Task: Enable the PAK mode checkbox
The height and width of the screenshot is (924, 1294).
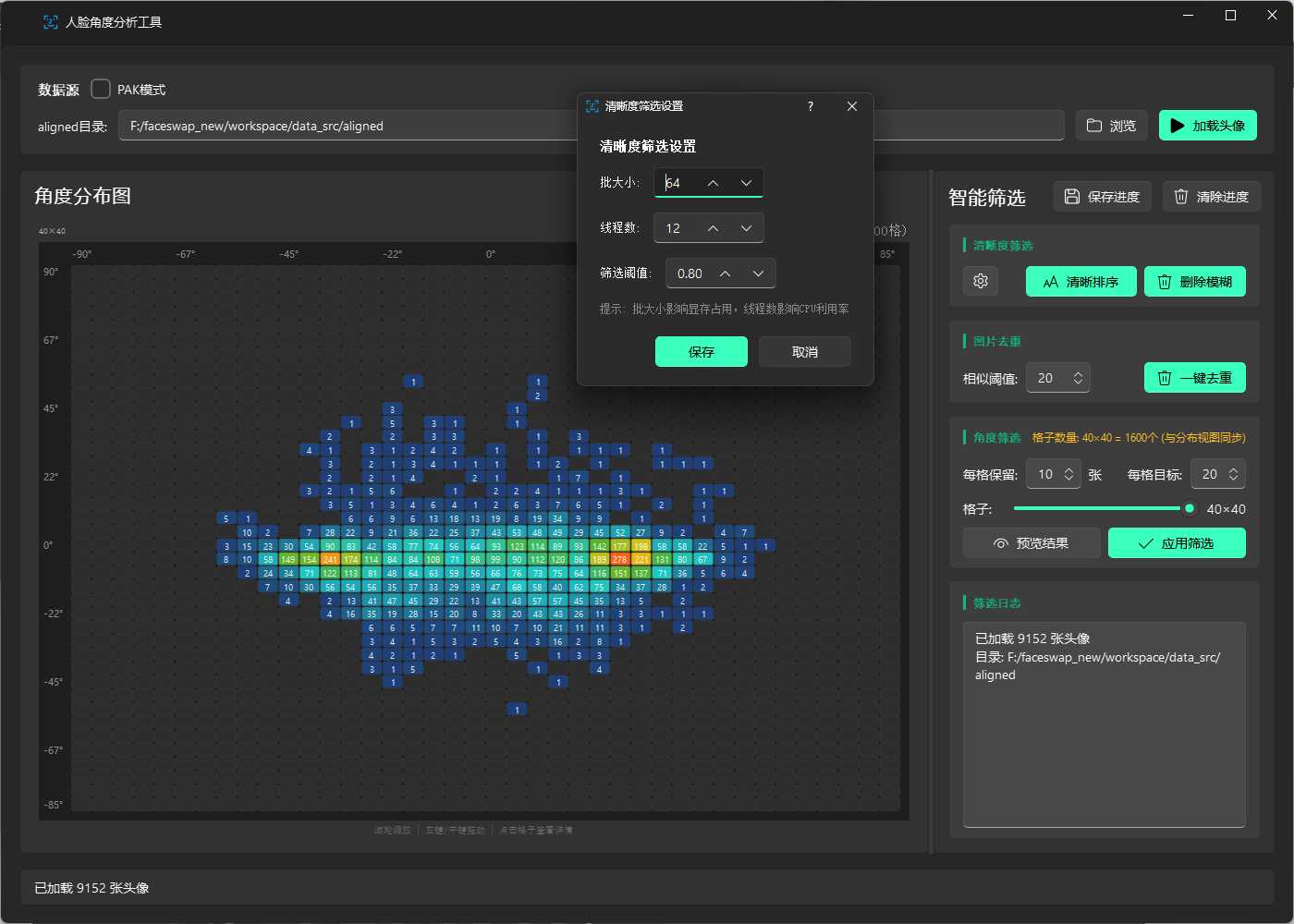Action: (101, 89)
